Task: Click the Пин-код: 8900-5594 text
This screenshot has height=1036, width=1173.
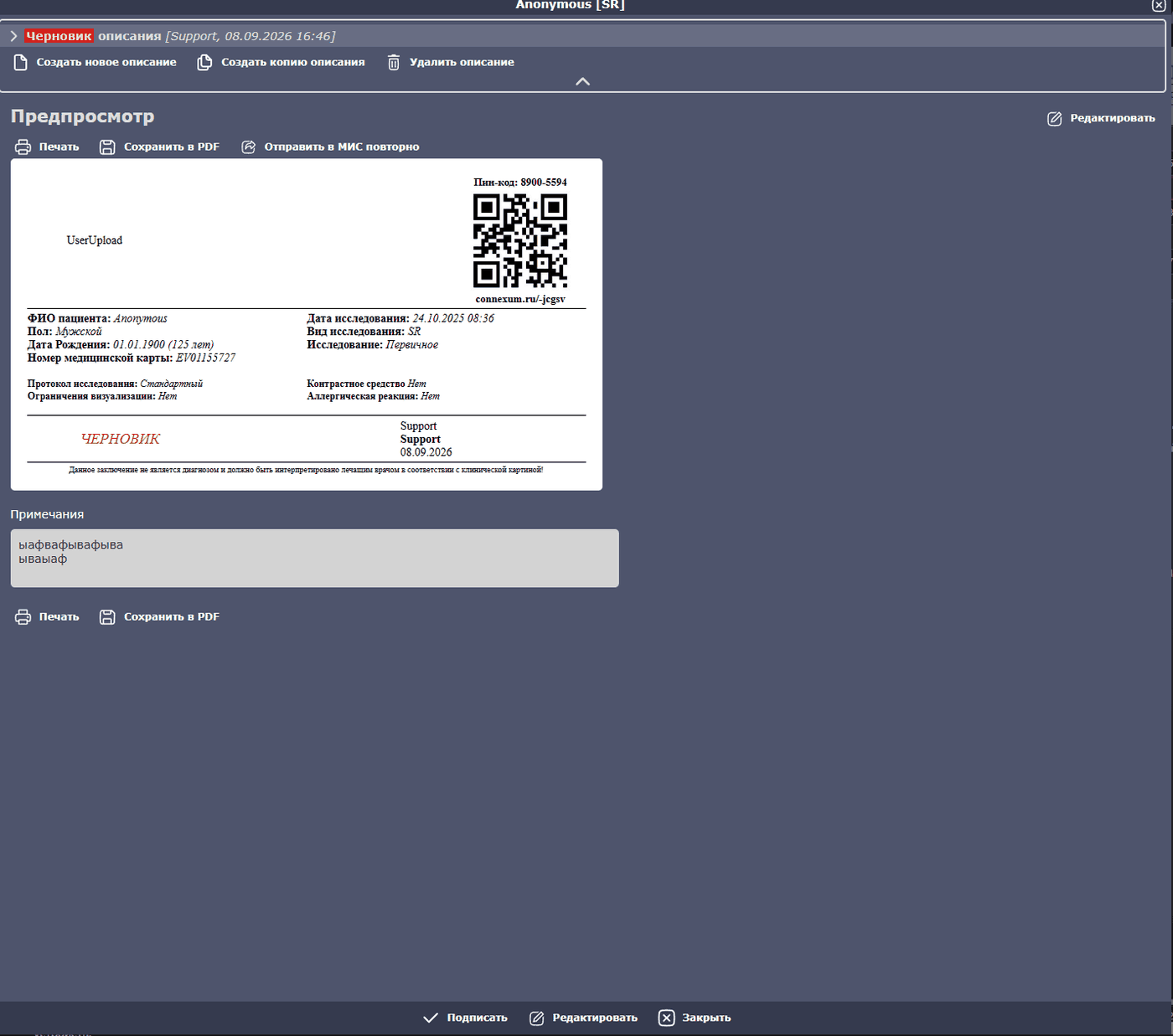Action: [x=520, y=182]
